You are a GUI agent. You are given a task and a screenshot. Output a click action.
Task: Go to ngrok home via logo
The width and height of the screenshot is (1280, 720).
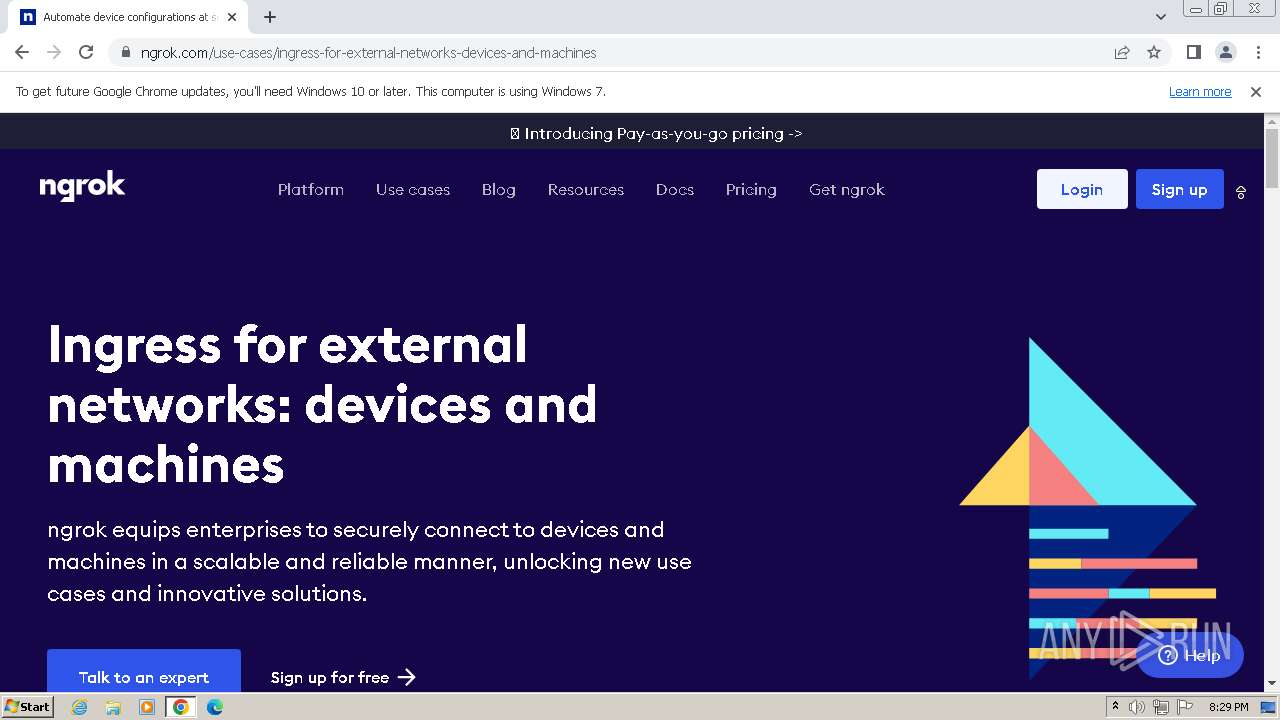tap(82, 187)
